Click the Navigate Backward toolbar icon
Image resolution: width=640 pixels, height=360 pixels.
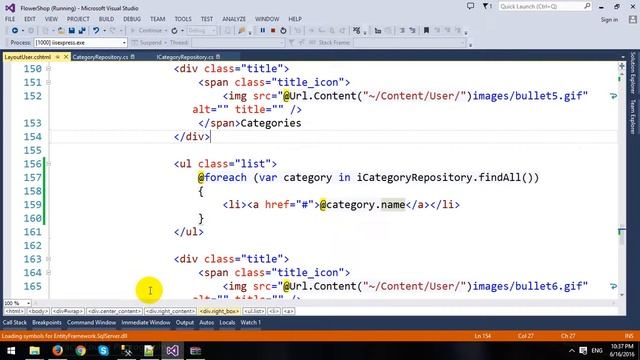pos(15,31)
